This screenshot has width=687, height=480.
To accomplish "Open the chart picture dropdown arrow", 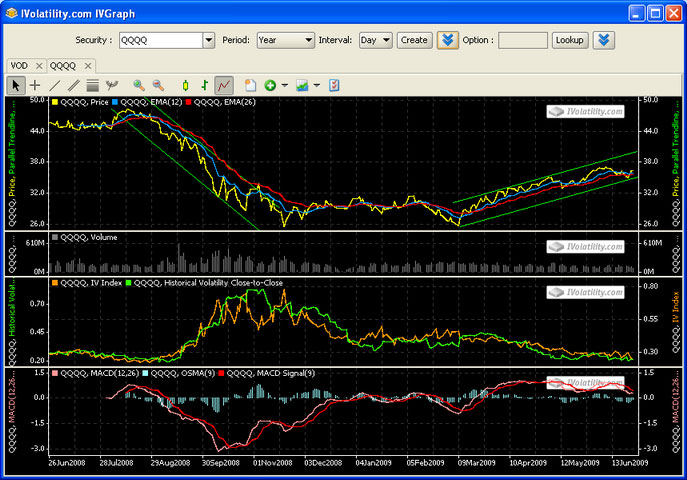I will (316, 85).
